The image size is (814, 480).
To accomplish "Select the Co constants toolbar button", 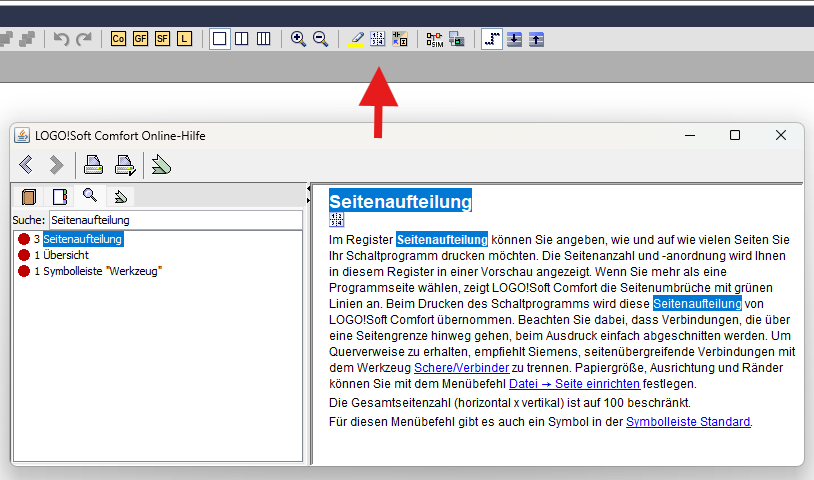I will pos(118,39).
